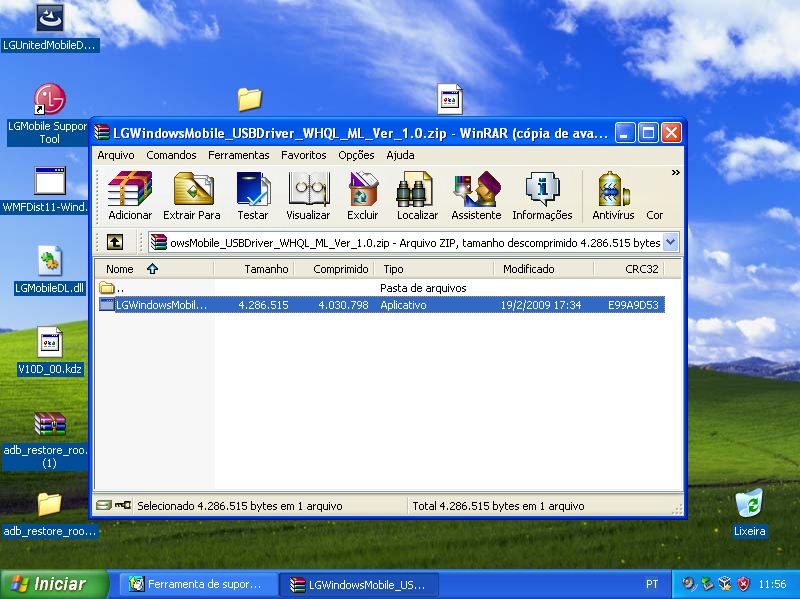The height and width of the screenshot is (599, 800).
Task: Switch to Ferramenta de supor... taskbar window
Action: 198,584
